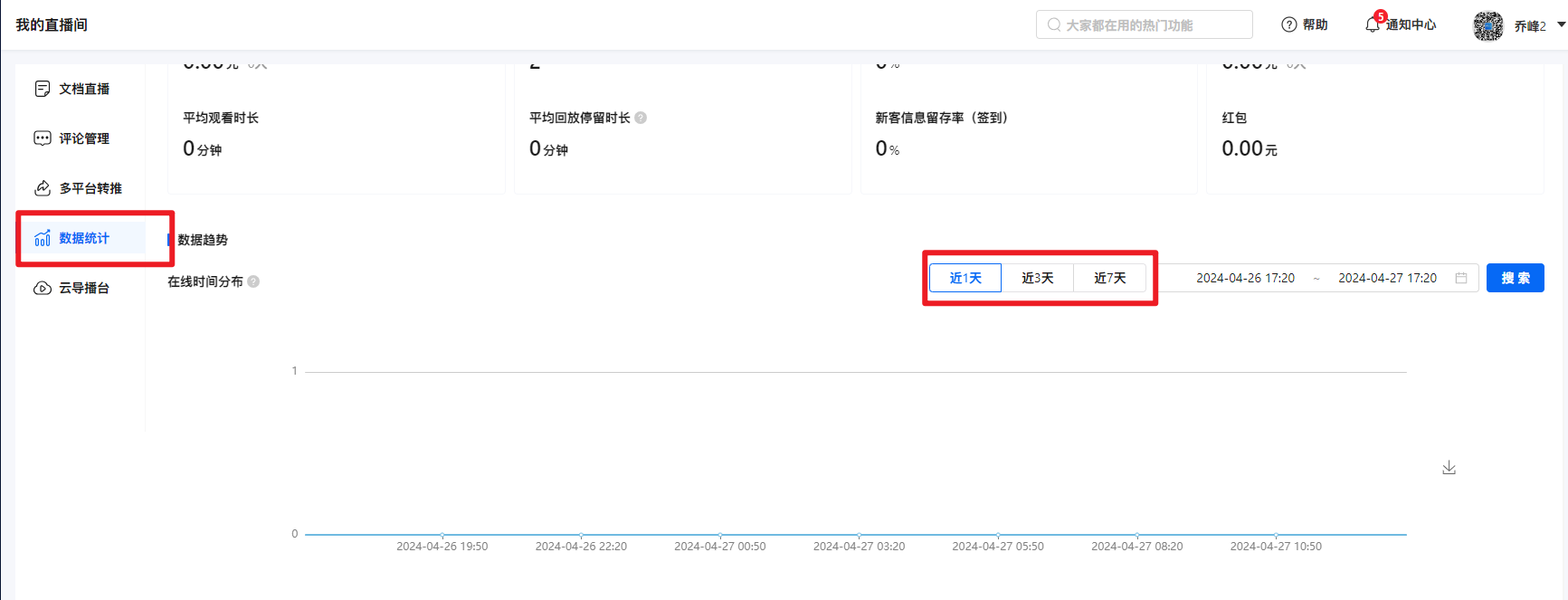Image resolution: width=1568 pixels, height=600 pixels.
Task: Open the start date 2024-04-26 17:20 picker
Action: (1245, 278)
